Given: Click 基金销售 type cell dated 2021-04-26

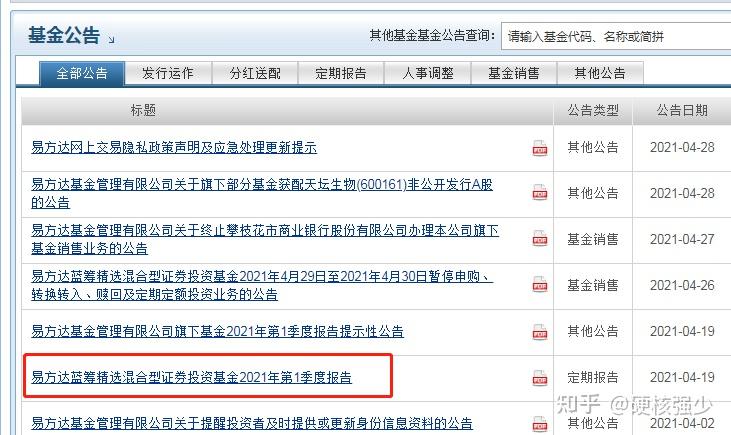Looking at the screenshot, I should tap(593, 285).
